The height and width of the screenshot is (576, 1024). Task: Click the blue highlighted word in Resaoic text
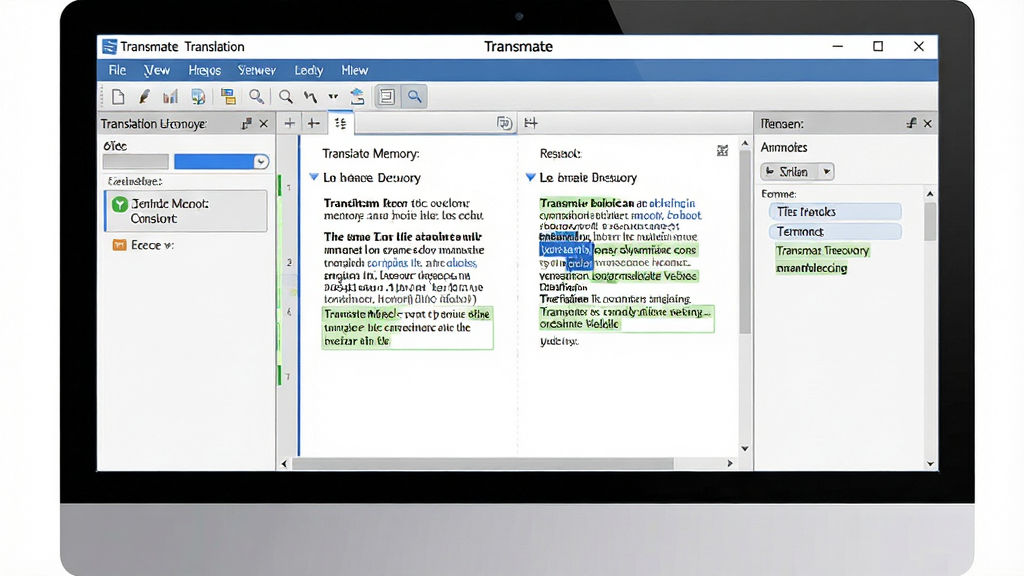coord(566,250)
